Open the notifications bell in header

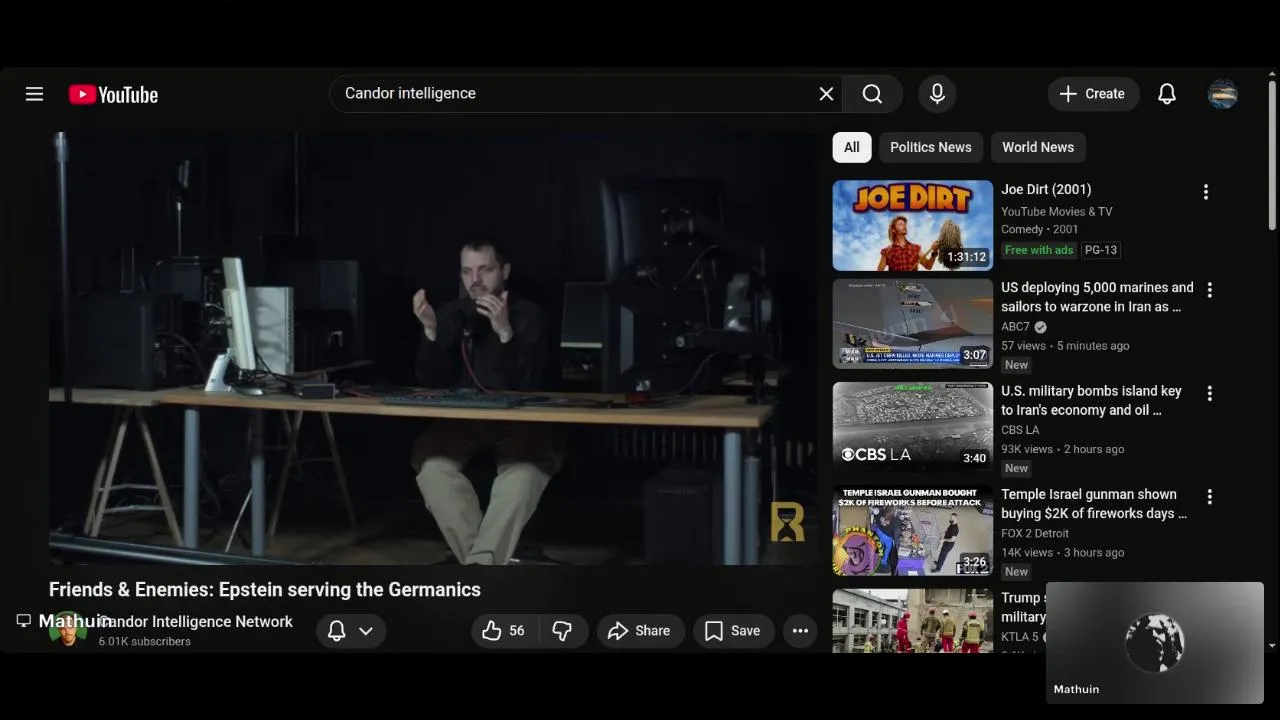point(1167,94)
